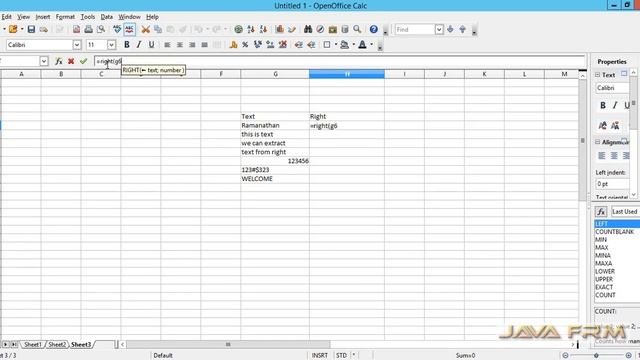Switch to Sheet2 tab
Image resolution: width=640 pixels, height=360 pixels.
[x=57, y=344]
